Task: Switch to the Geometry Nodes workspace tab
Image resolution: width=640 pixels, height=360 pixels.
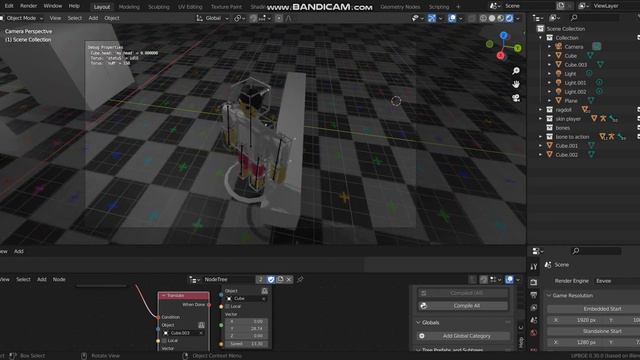Action: coord(400,7)
